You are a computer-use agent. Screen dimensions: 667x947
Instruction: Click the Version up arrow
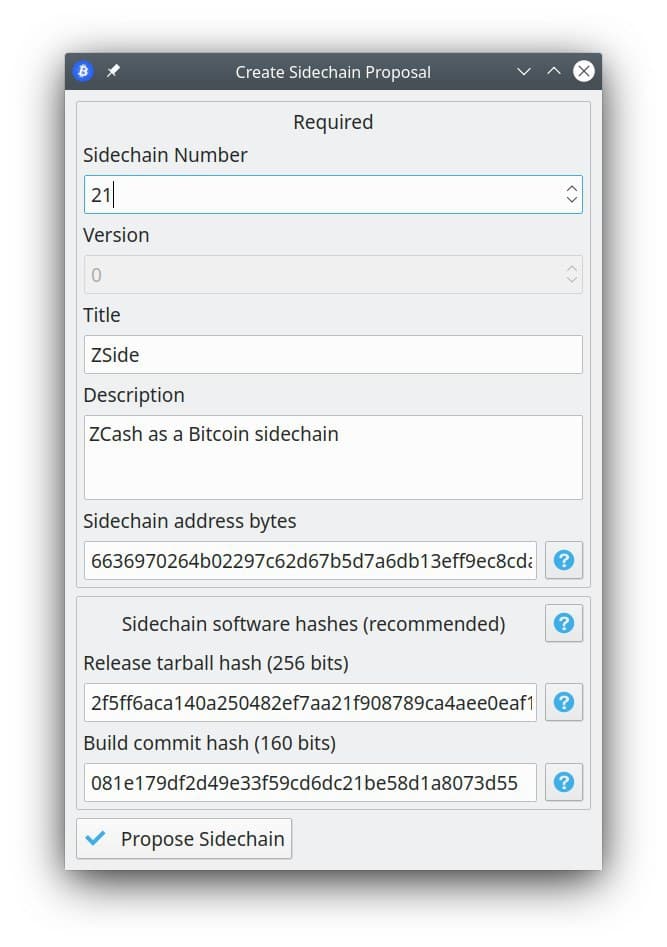tap(572, 269)
